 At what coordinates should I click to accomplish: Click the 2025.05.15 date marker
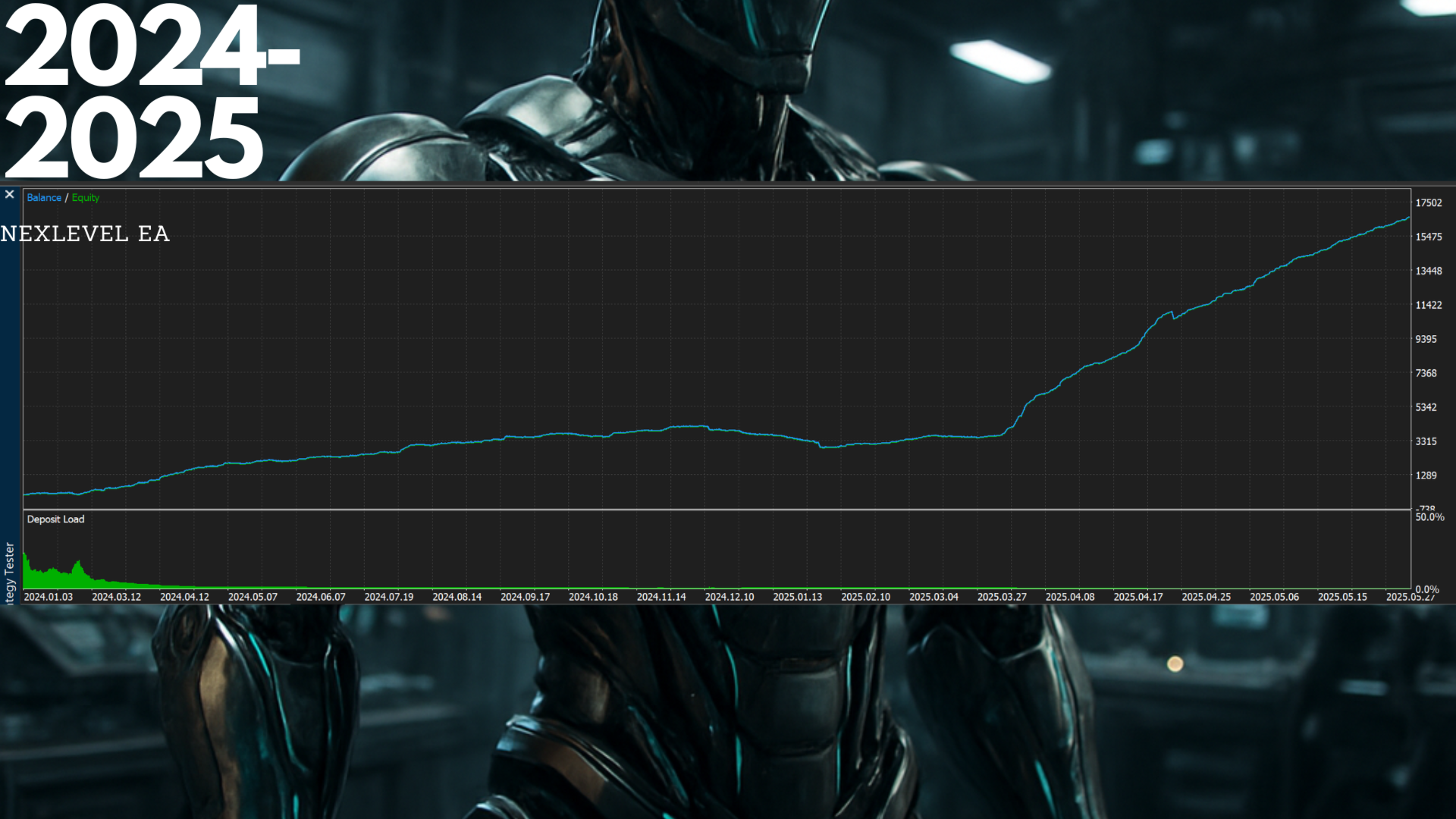coord(1342,597)
